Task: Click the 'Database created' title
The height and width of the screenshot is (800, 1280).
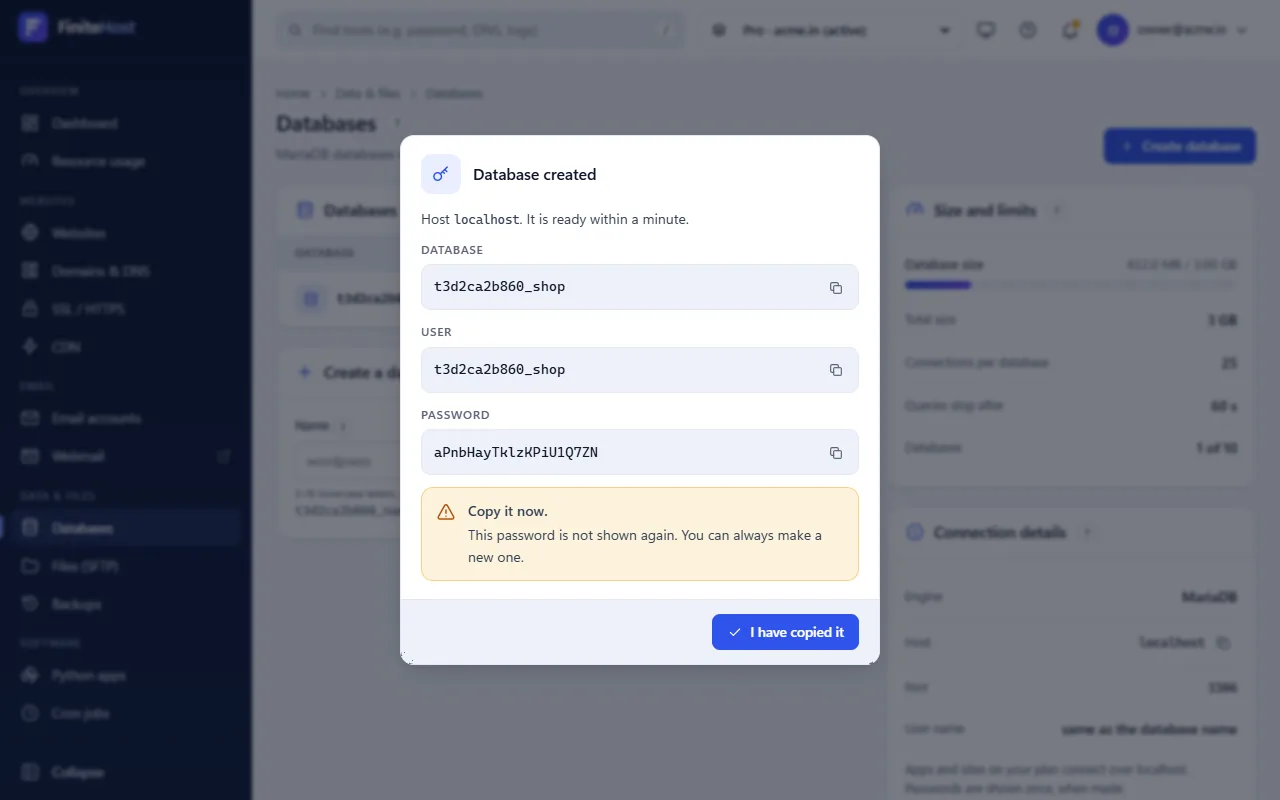Action: 534,174
